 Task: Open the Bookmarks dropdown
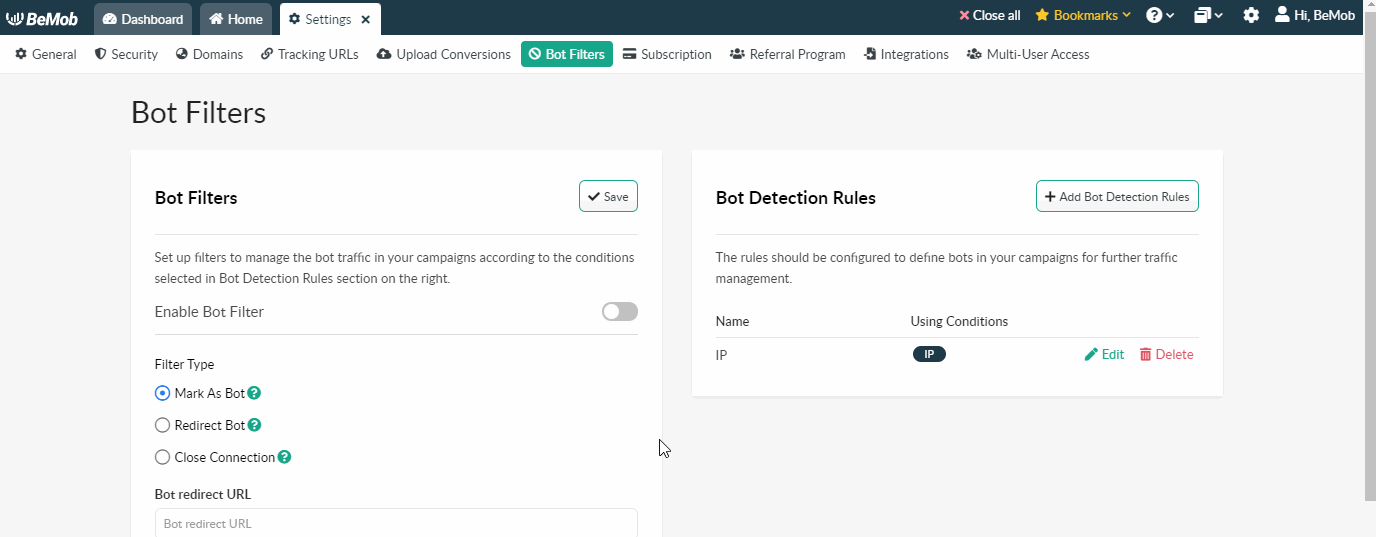(x=1083, y=16)
